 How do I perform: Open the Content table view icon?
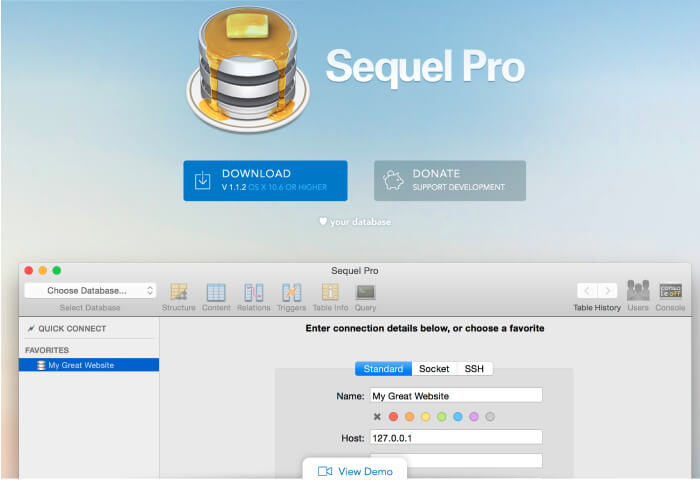(216, 292)
